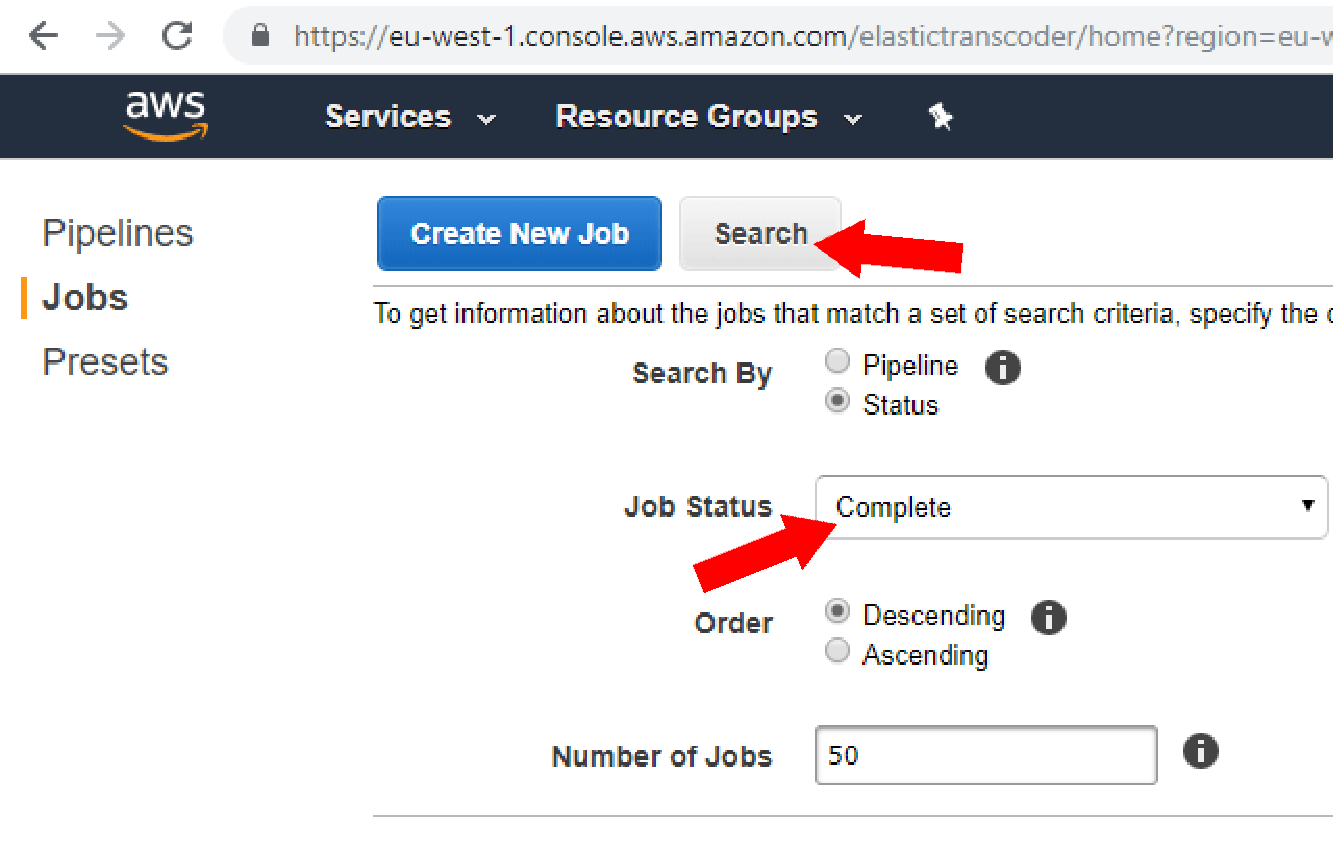Click the padlock site security icon

(x=261, y=37)
